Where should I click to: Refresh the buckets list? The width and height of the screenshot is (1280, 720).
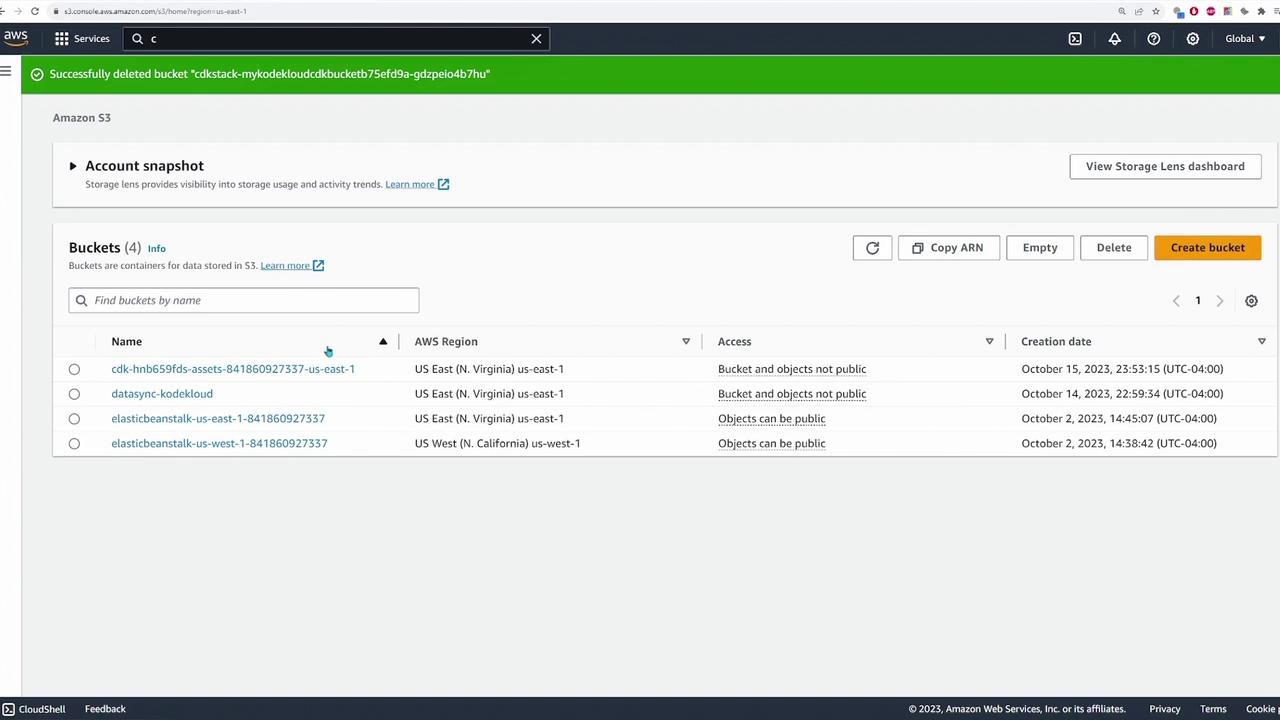(872, 248)
